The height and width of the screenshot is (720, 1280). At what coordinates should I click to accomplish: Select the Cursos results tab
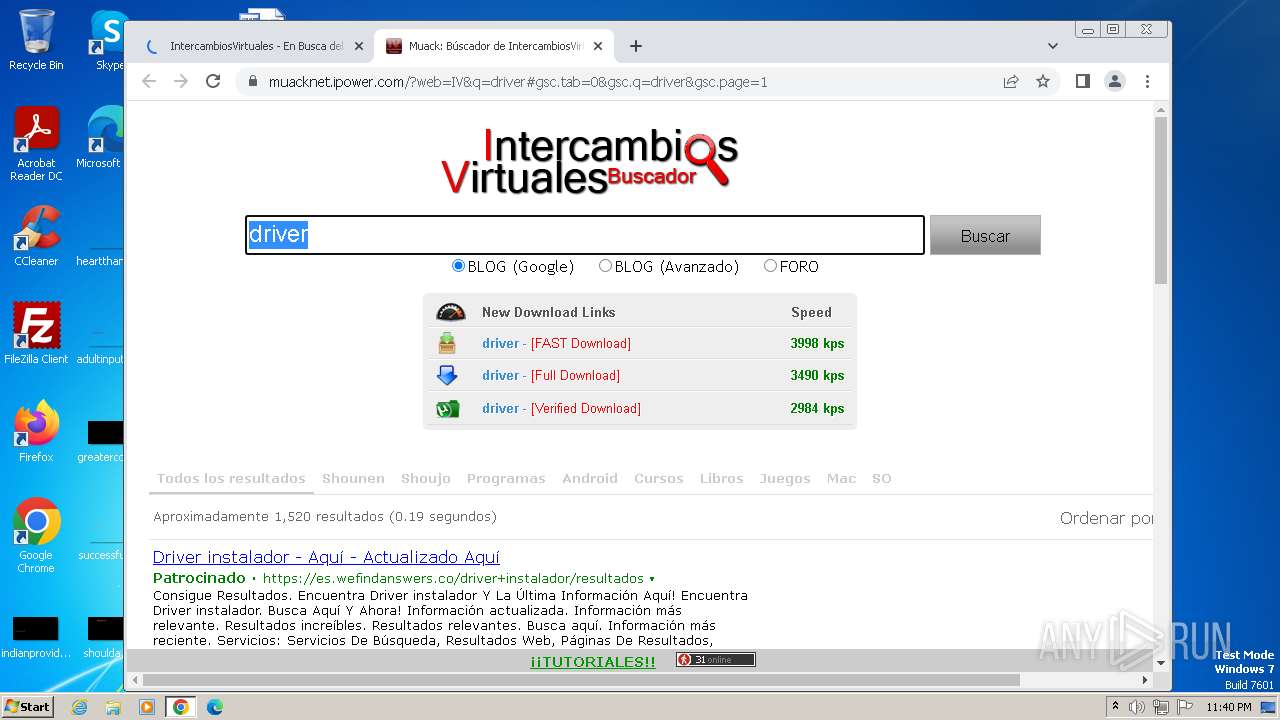(x=659, y=478)
